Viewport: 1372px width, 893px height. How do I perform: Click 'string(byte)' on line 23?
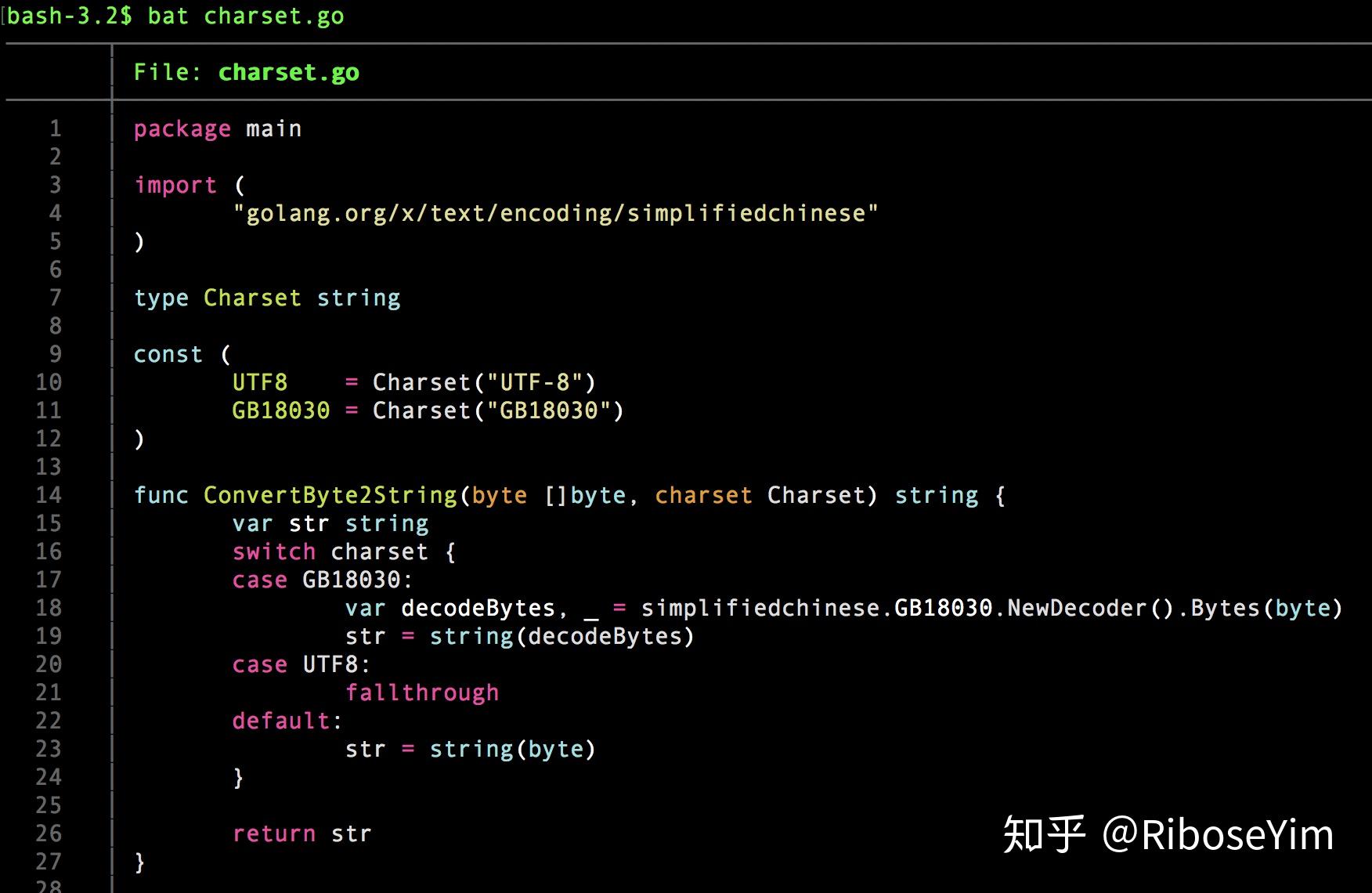(x=513, y=750)
